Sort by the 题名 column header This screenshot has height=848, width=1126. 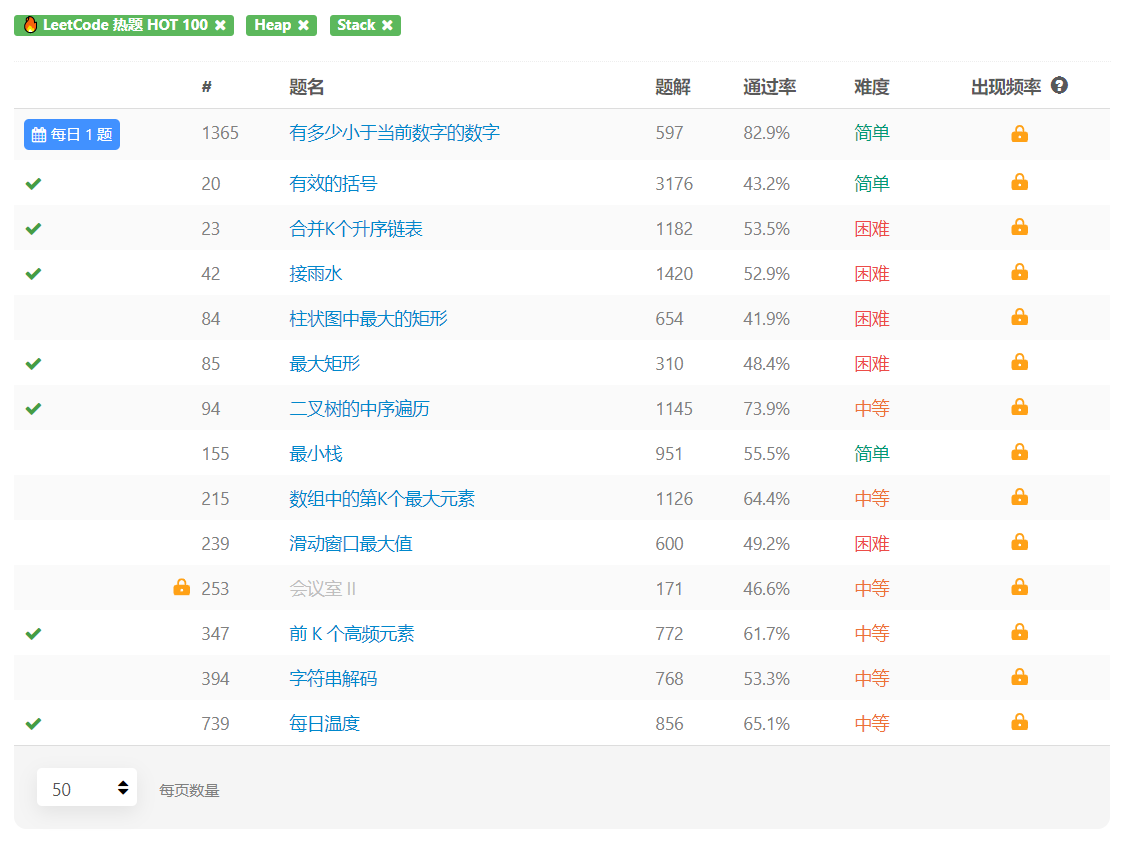tap(307, 87)
